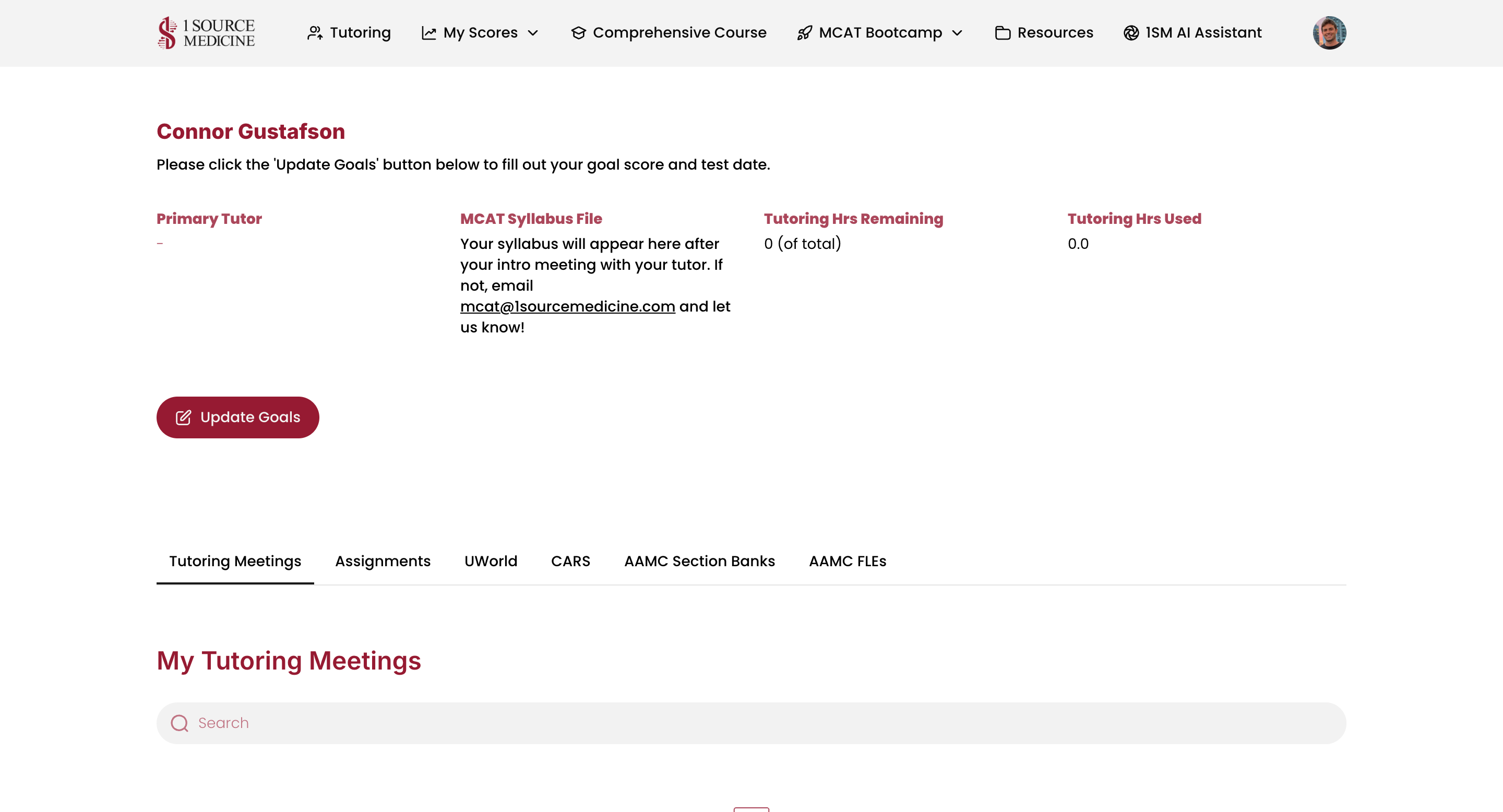Select the CARS tab
The image size is (1503, 812).
click(570, 560)
